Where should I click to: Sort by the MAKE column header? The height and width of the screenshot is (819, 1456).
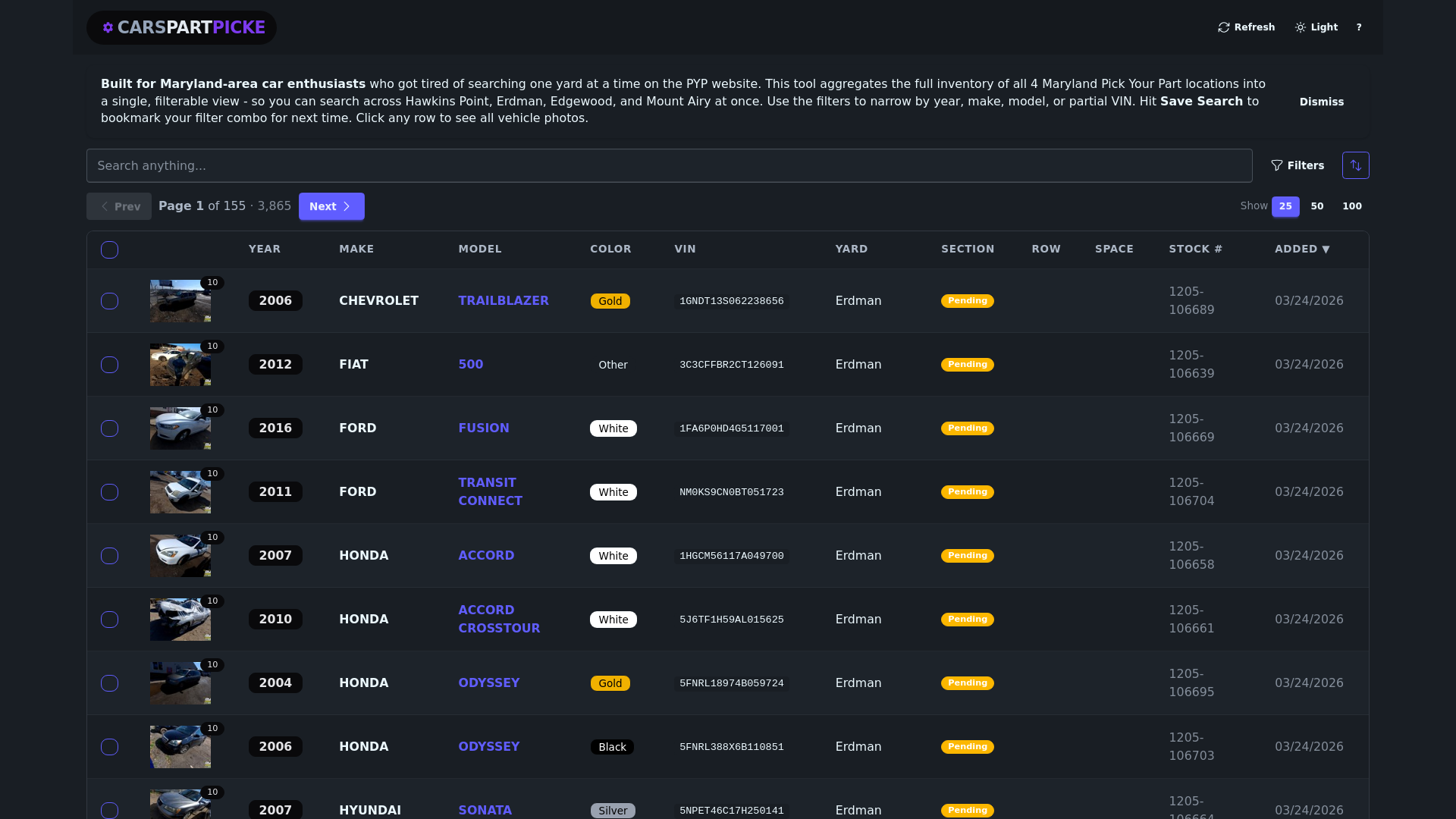click(x=356, y=249)
